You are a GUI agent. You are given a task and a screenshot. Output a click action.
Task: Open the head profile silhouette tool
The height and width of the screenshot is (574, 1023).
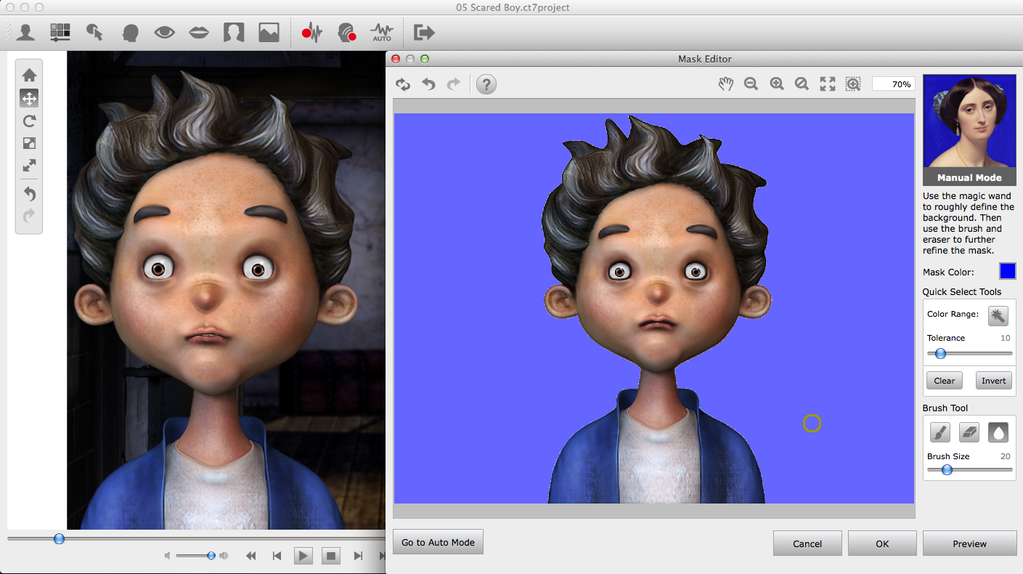coord(130,32)
